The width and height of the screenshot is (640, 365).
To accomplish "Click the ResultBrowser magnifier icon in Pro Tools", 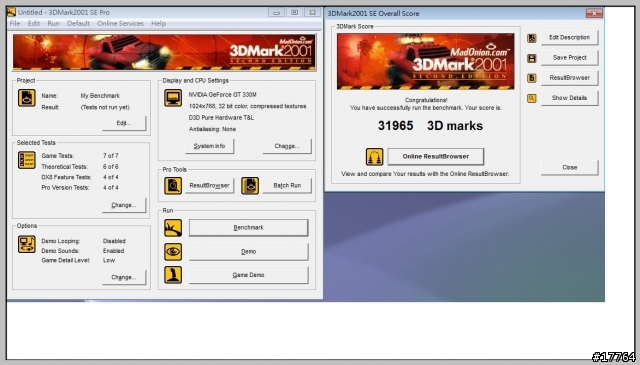I will click(173, 186).
